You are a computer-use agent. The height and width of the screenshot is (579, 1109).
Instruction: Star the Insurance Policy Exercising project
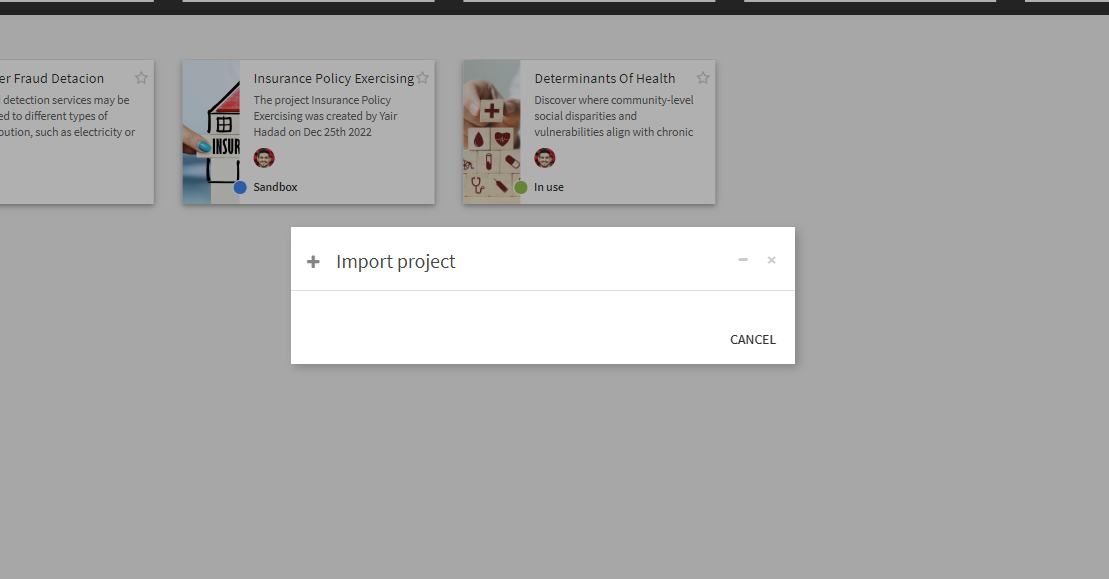click(422, 78)
